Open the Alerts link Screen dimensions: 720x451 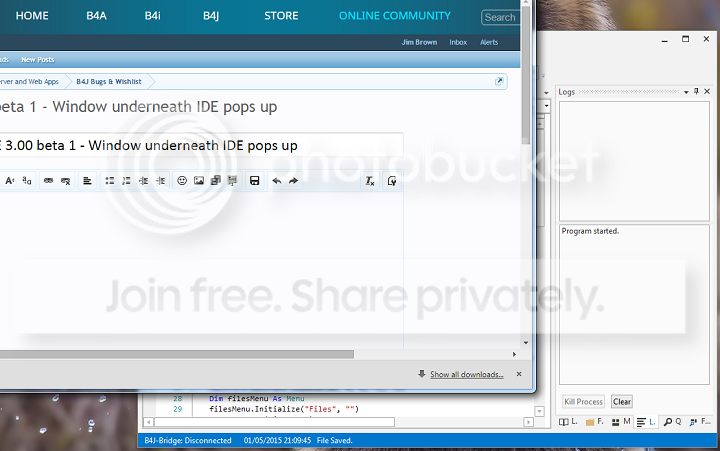pyautogui.click(x=489, y=42)
